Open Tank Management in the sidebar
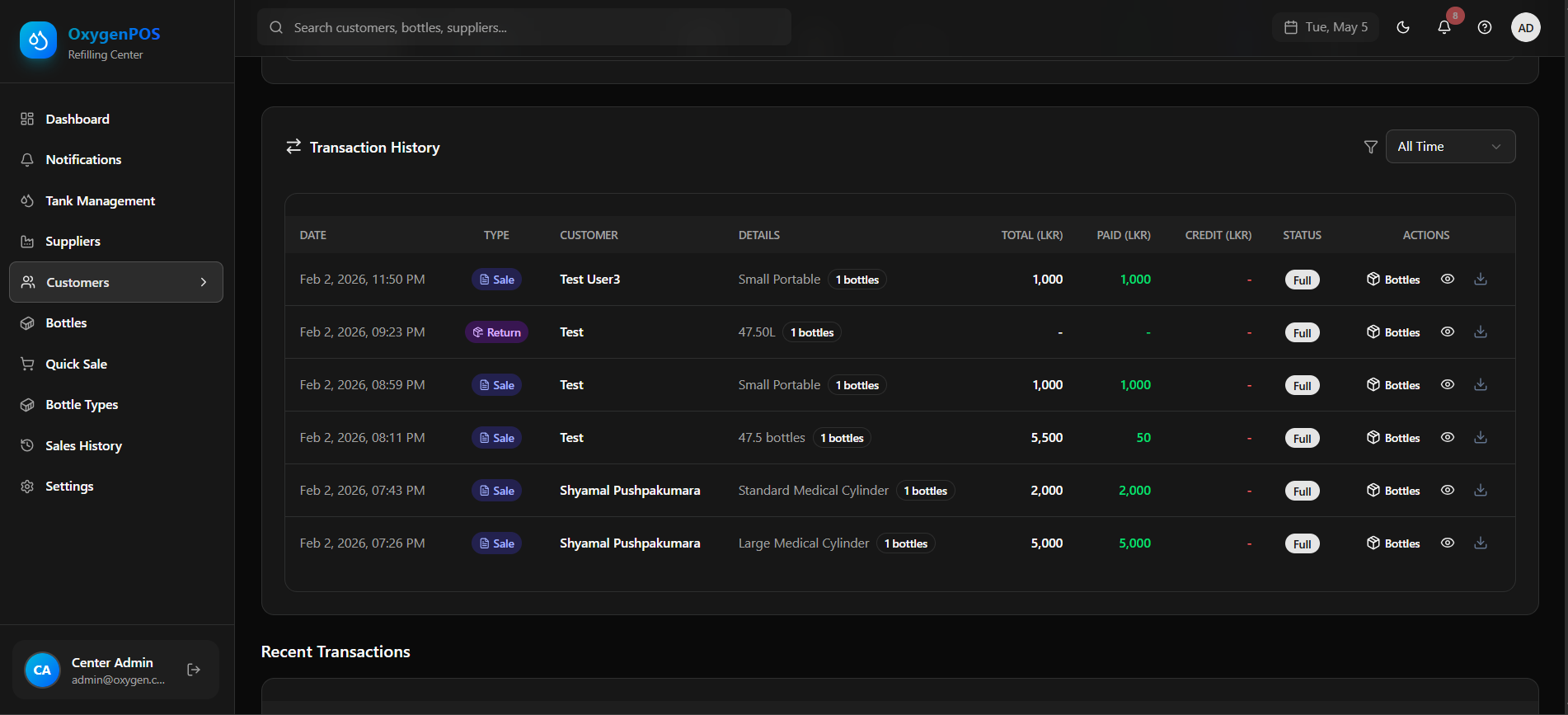Image resolution: width=1568 pixels, height=715 pixels. tap(116, 200)
